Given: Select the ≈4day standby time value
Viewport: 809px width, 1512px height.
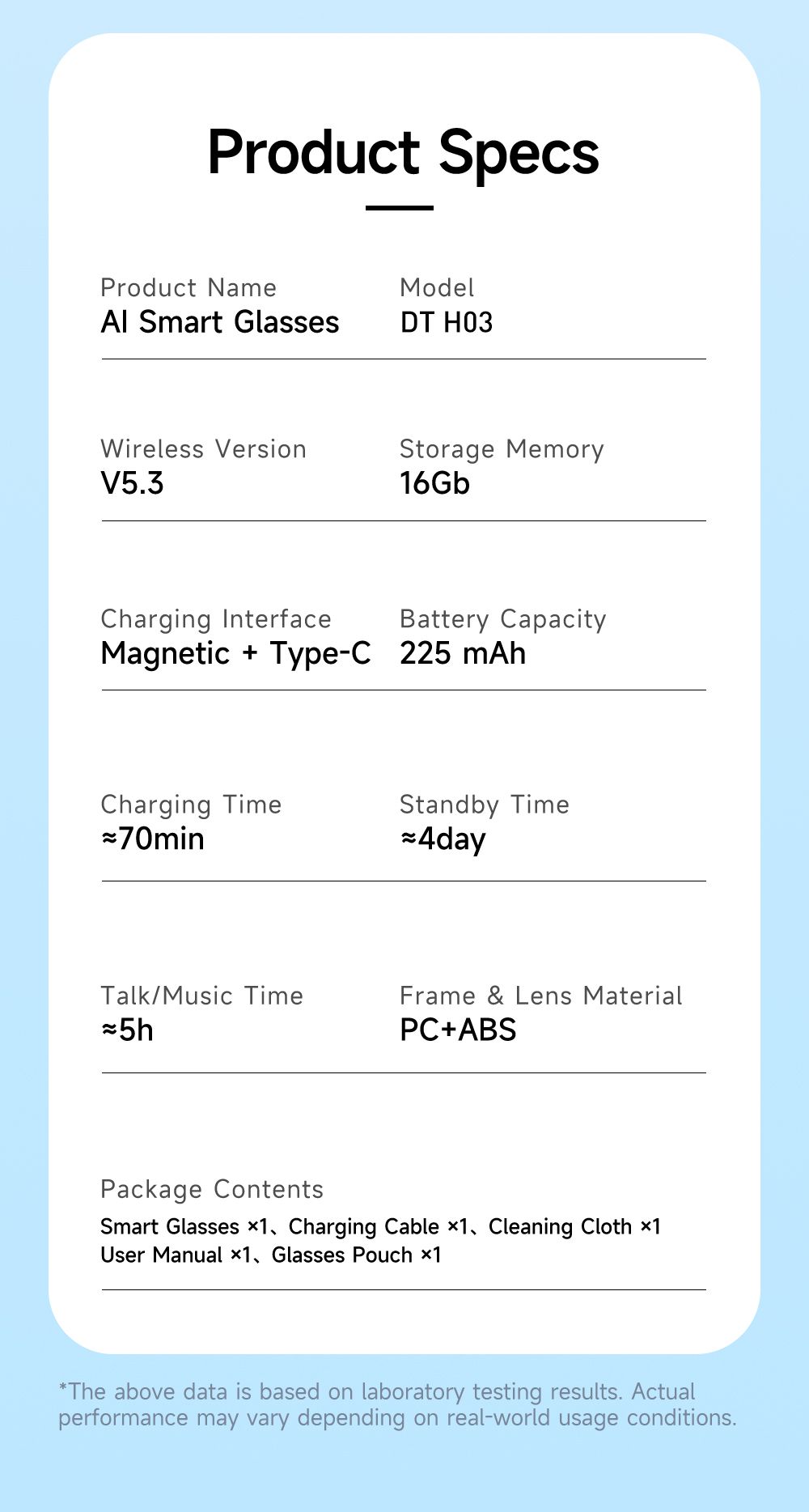Looking at the screenshot, I should click(x=443, y=839).
